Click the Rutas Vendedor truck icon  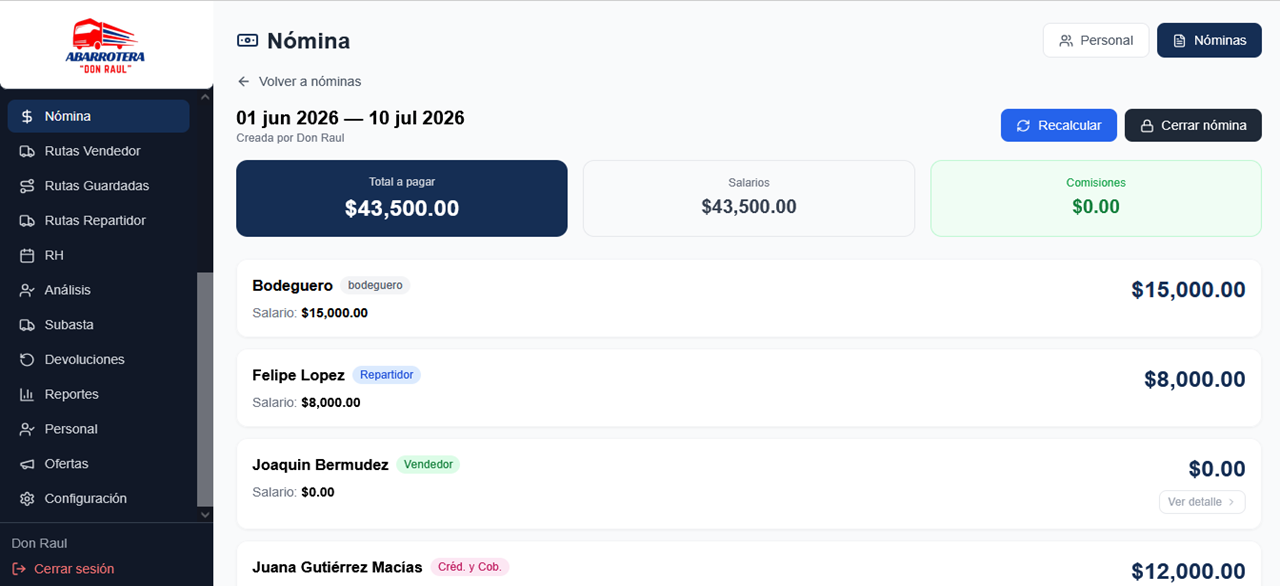(27, 151)
